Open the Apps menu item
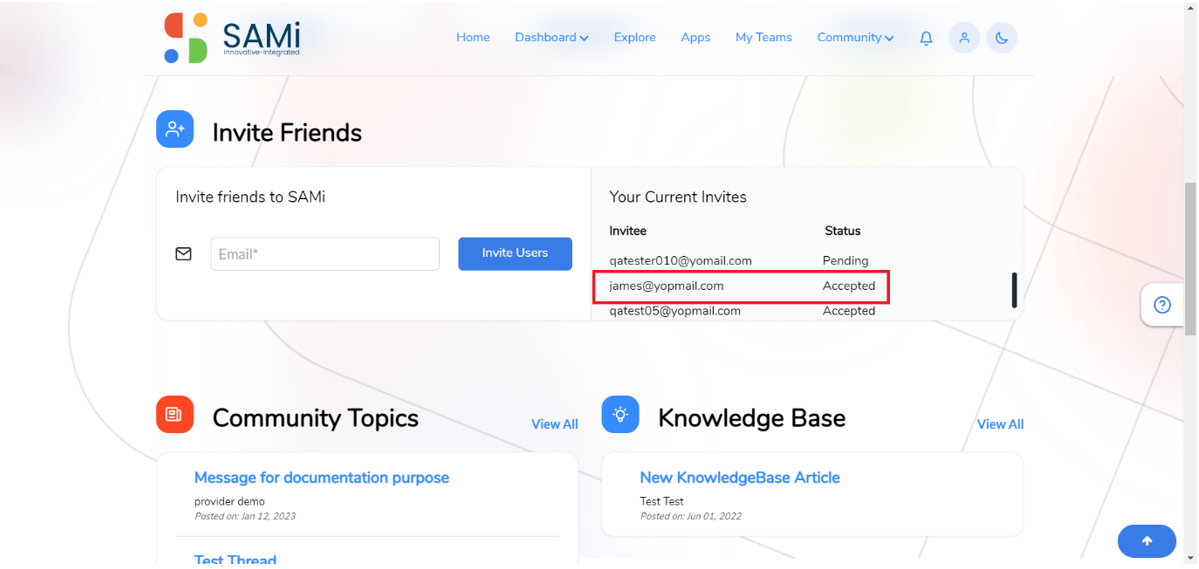 [x=696, y=37]
